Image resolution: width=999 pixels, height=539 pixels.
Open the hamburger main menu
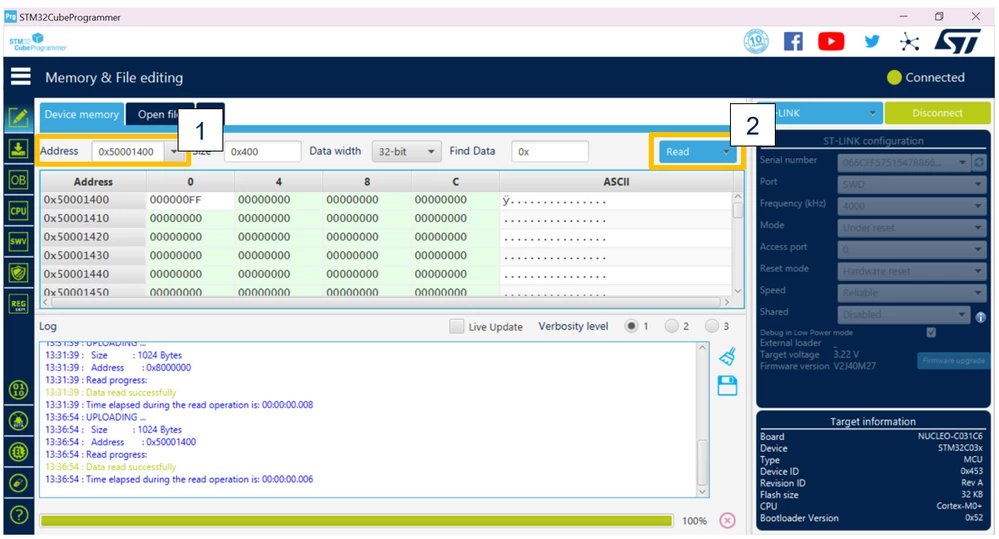click(20, 77)
